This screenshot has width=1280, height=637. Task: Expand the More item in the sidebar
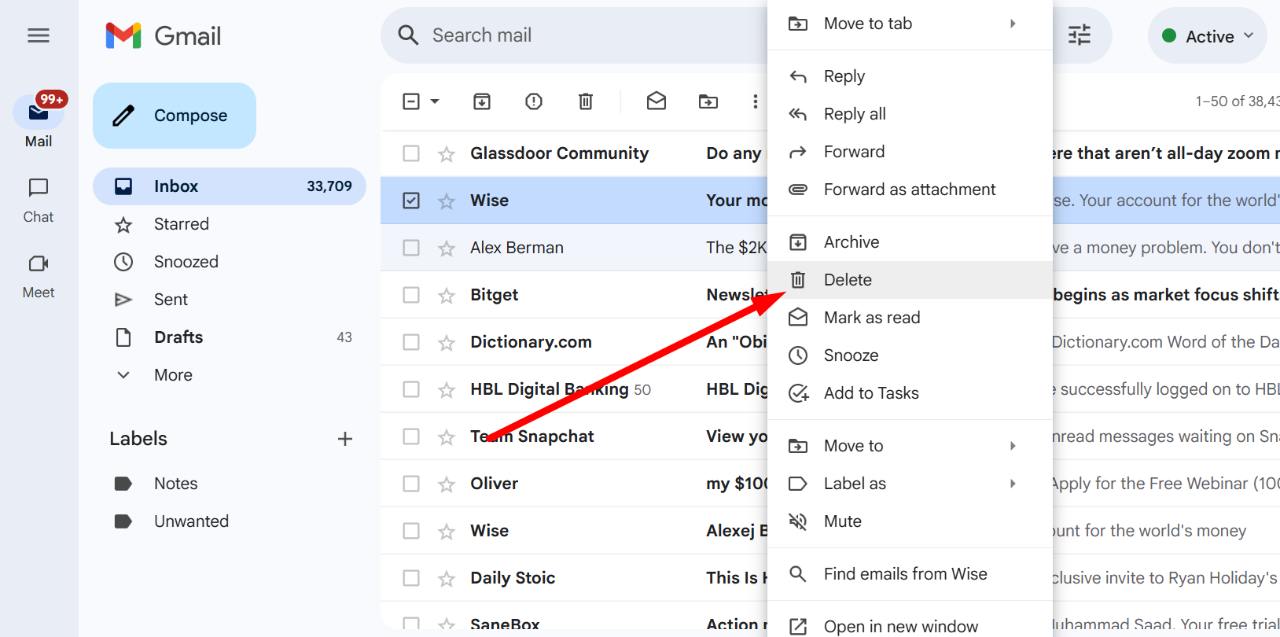click(x=229, y=375)
